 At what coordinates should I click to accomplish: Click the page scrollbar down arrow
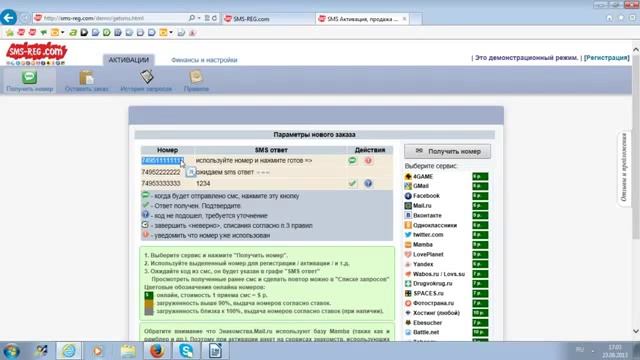point(636,331)
